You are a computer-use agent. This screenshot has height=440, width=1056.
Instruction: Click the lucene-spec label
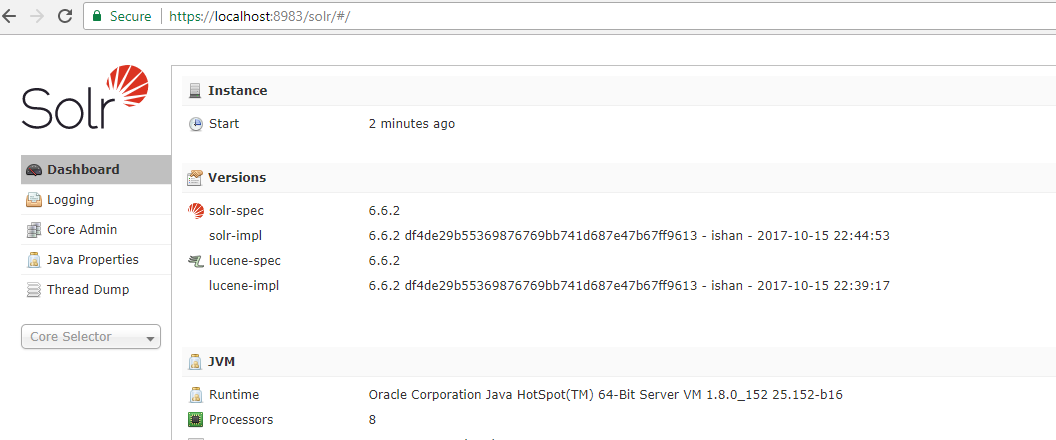[245, 261]
